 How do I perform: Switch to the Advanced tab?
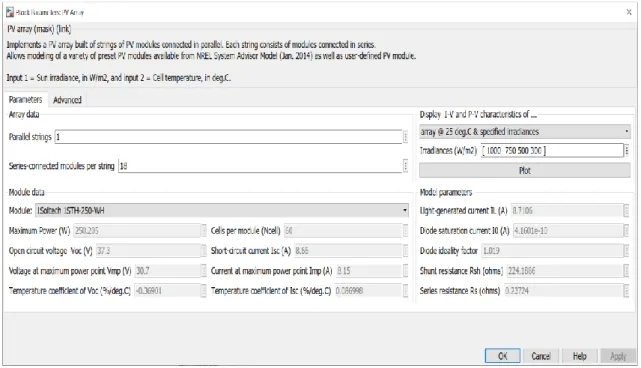(67, 100)
